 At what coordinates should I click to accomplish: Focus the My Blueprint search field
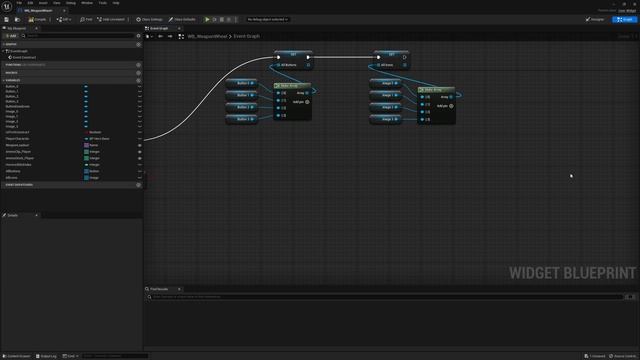click(78, 36)
